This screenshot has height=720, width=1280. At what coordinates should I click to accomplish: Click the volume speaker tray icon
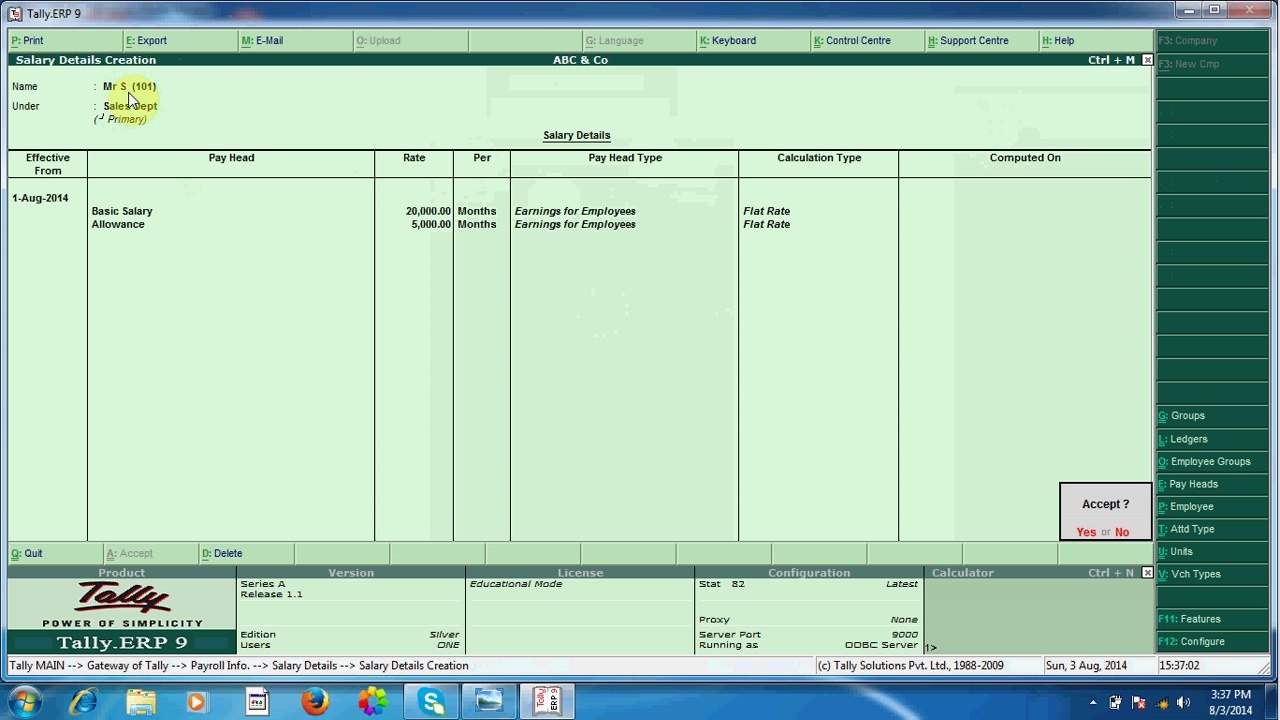click(x=1183, y=702)
